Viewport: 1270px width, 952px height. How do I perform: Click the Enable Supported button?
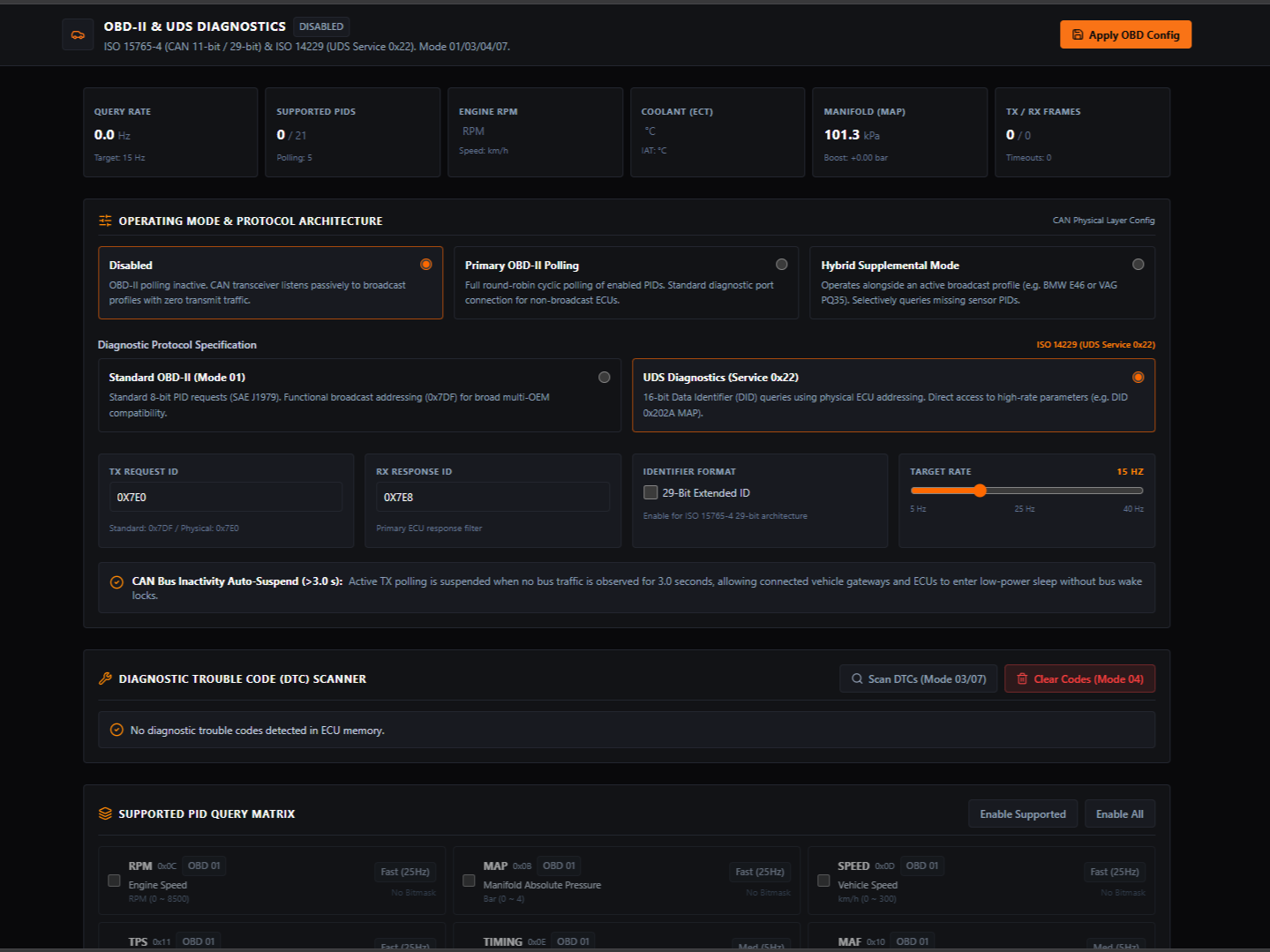tap(1023, 814)
